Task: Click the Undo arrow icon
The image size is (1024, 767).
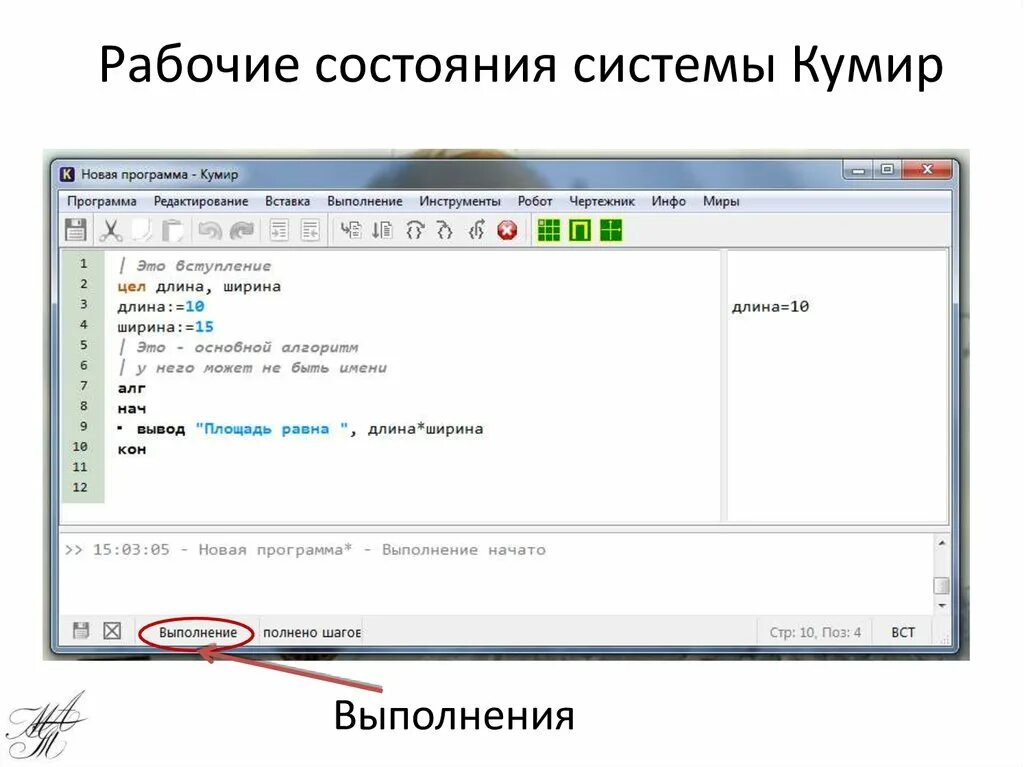Action: click(210, 231)
